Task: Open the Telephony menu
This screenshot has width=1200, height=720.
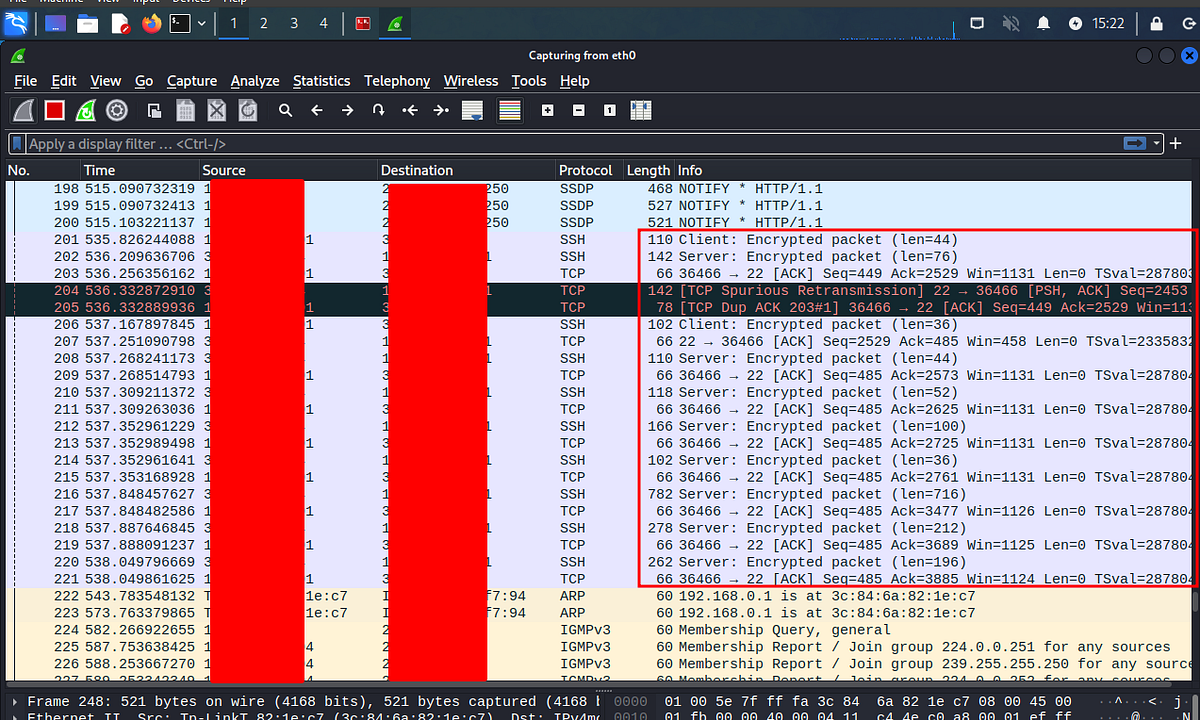Action: click(396, 81)
